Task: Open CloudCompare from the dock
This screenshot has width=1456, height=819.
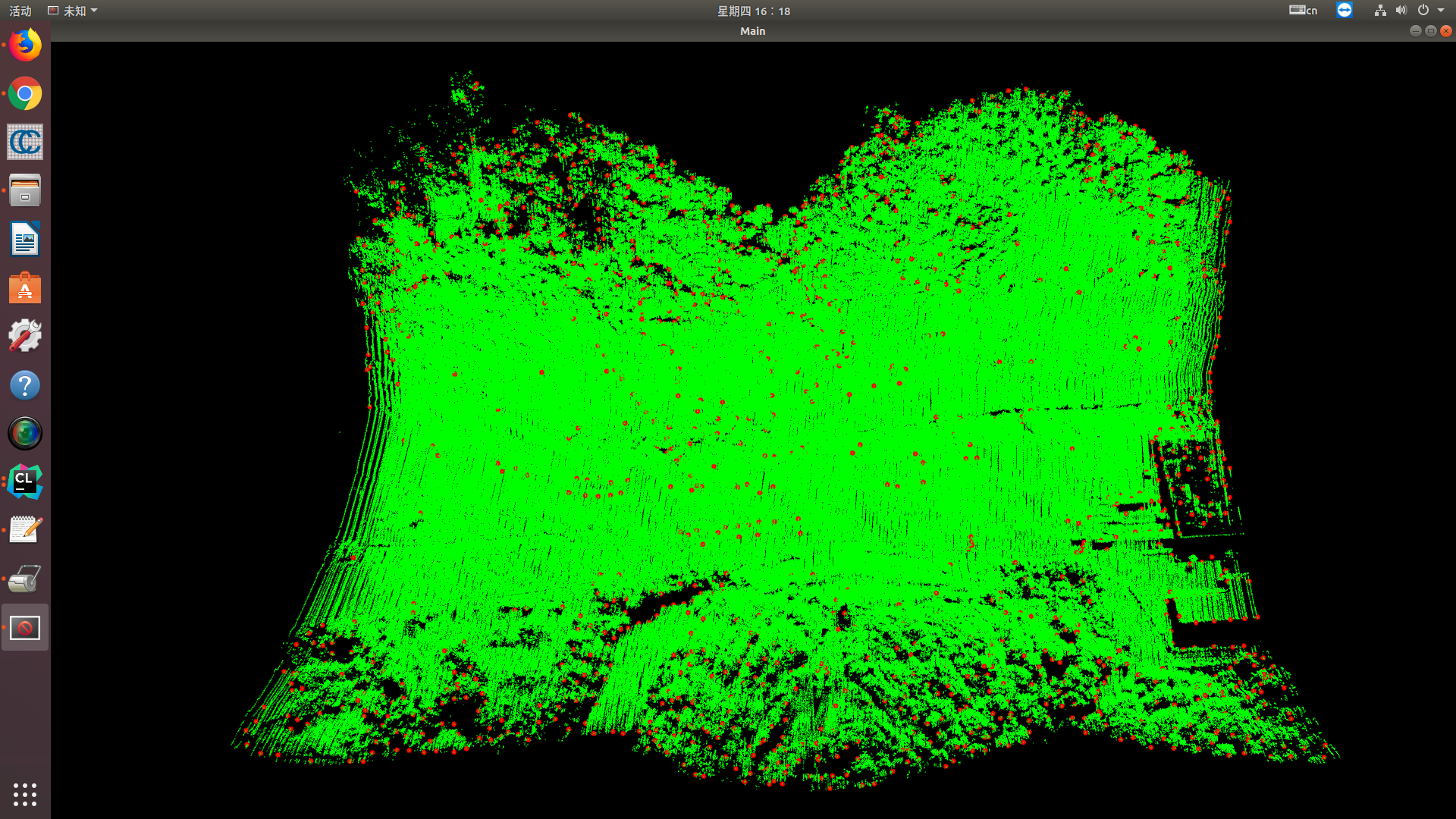Action: 25,143
